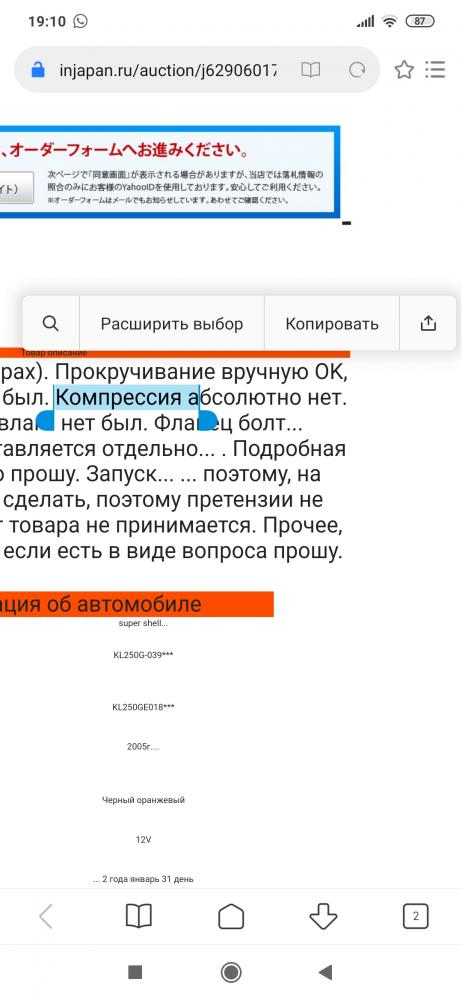Tap the secure lock icon
The height and width of the screenshot is (1000, 462).
point(38,70)
